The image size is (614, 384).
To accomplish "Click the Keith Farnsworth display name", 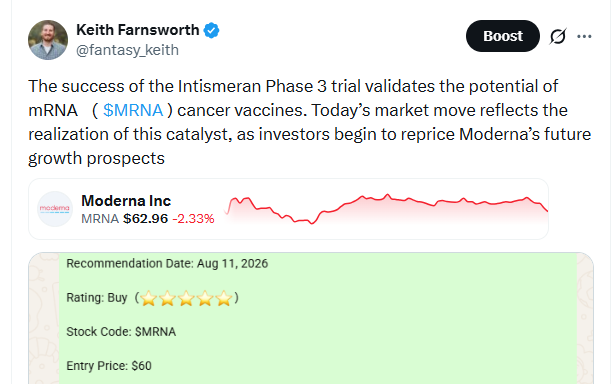I will (137, 30).
